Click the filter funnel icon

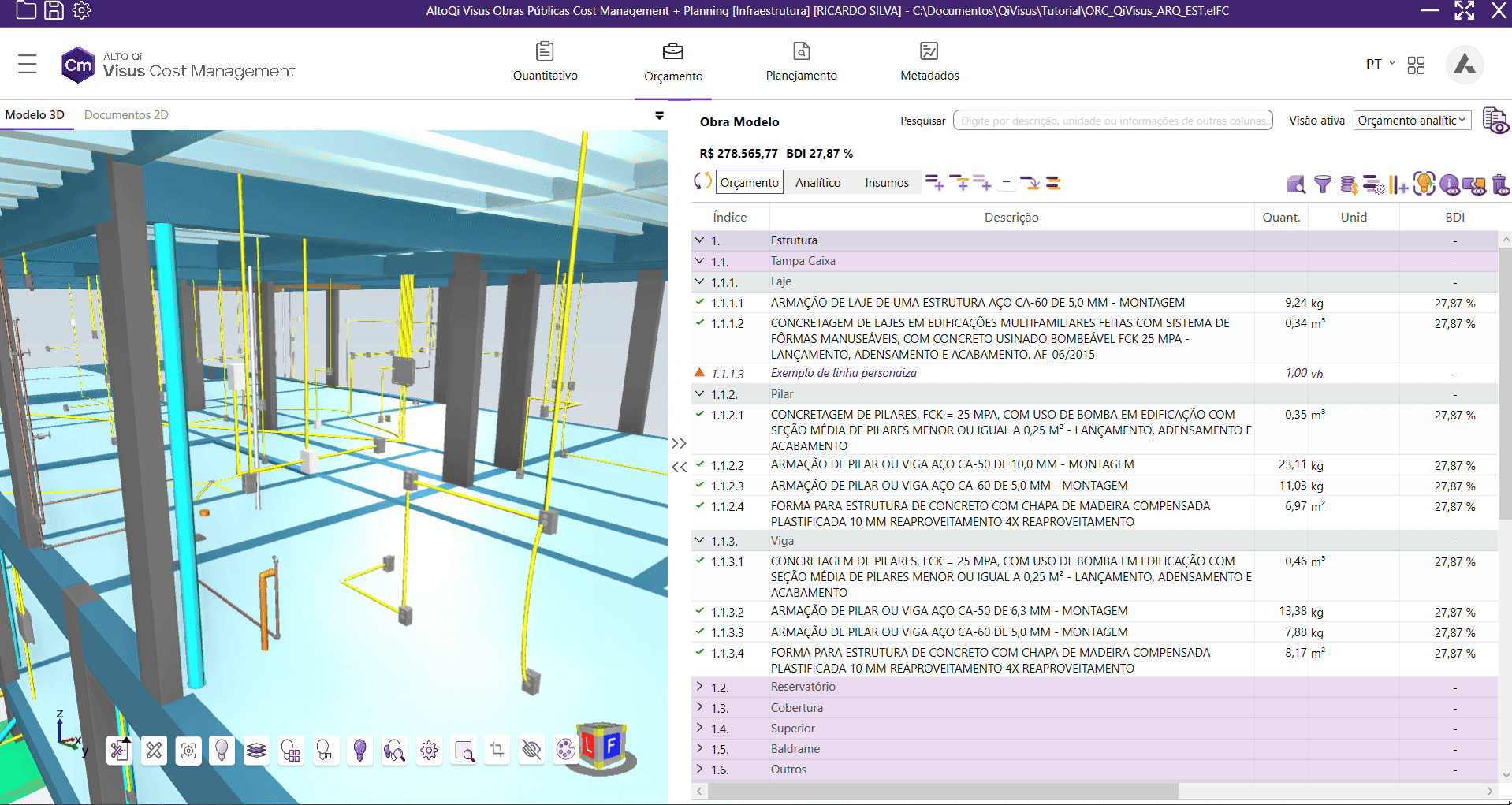point(1323,184)
